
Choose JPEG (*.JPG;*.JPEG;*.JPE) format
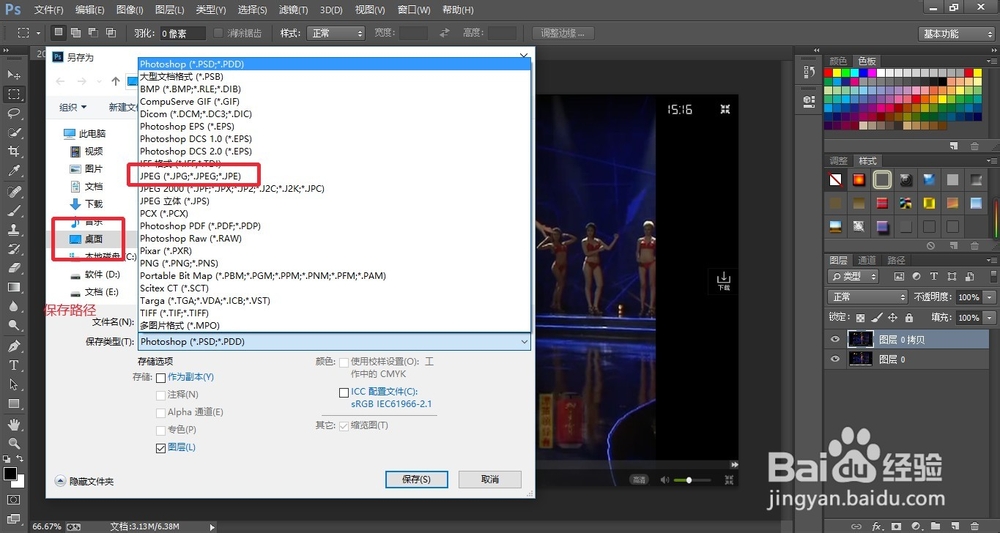[x=190, y=176]
